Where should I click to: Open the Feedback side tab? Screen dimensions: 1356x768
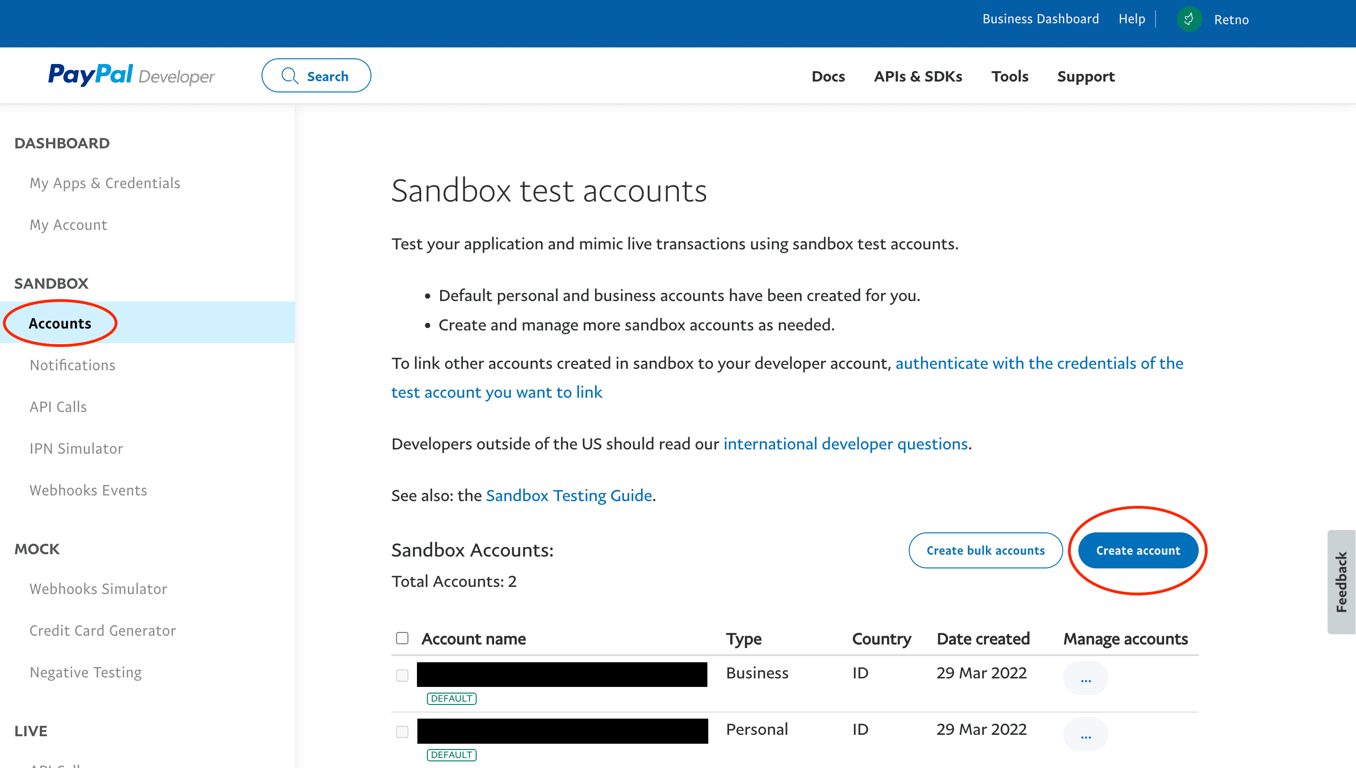[x=1341, y=582]
